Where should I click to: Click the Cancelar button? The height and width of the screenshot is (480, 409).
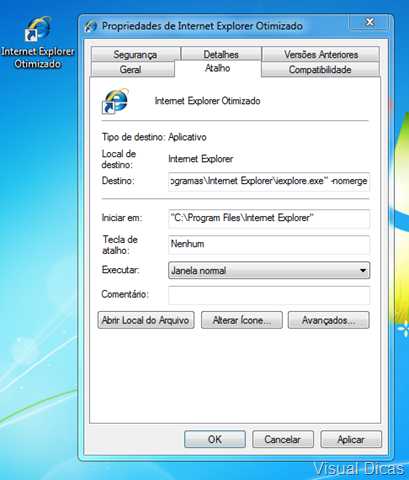tap(283, 439)
